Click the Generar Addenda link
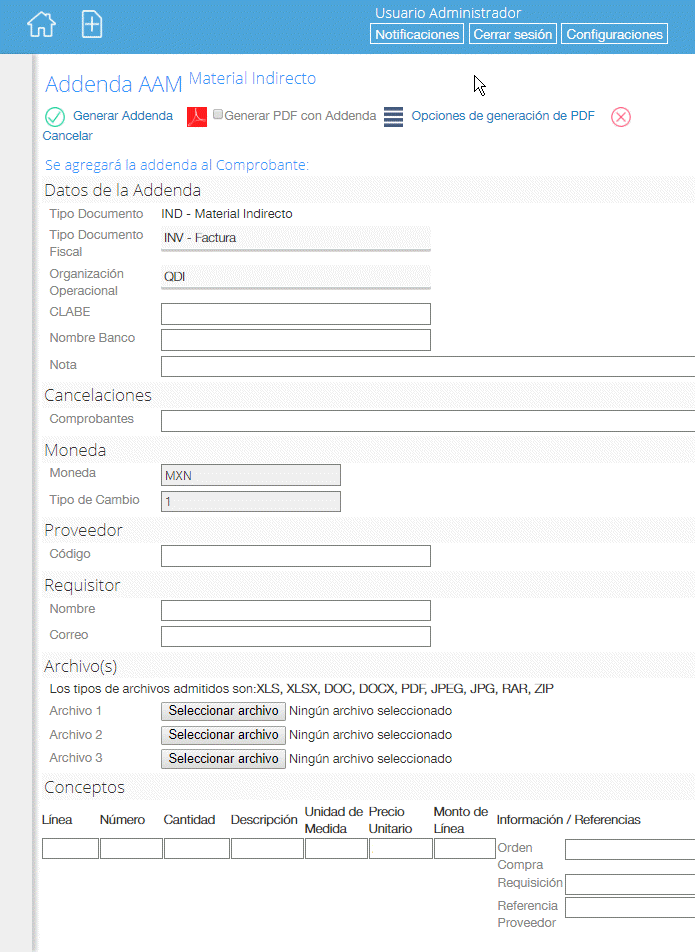Screen dimensions: 695x952 pos(123,115)
